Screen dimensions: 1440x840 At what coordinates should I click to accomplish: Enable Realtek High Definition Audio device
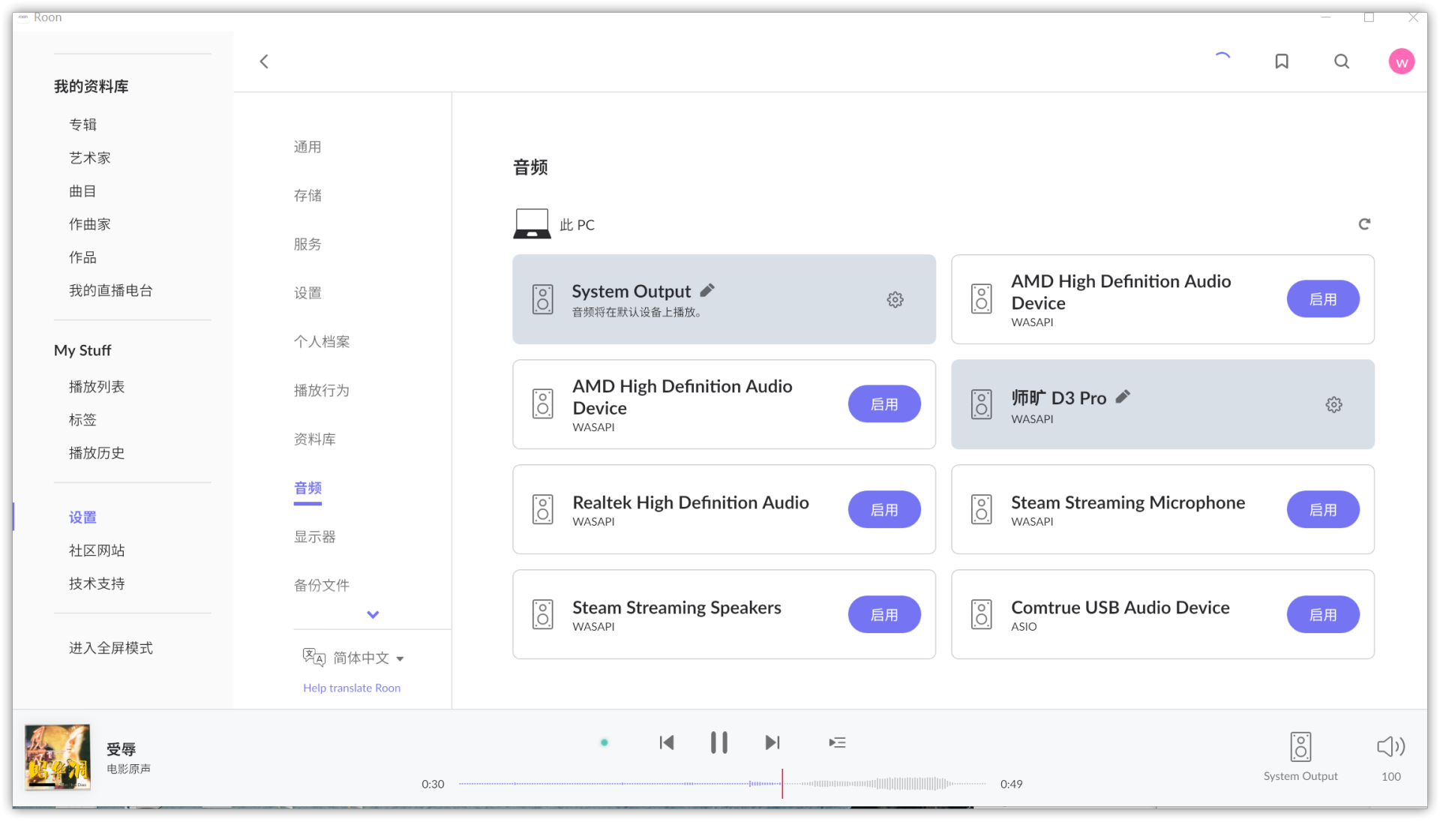[884, 510]
